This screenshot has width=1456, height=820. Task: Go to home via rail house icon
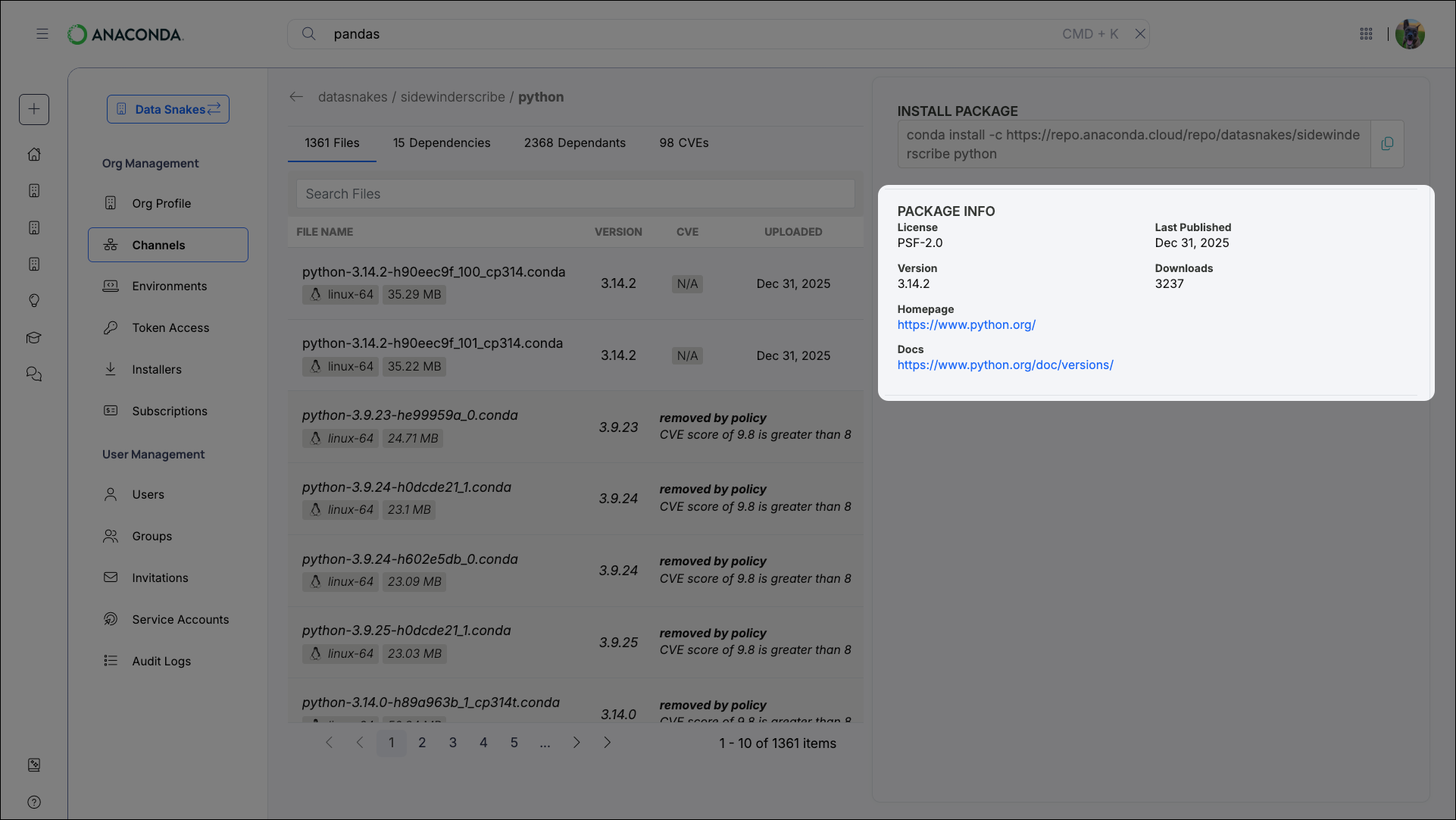(34, 154)
